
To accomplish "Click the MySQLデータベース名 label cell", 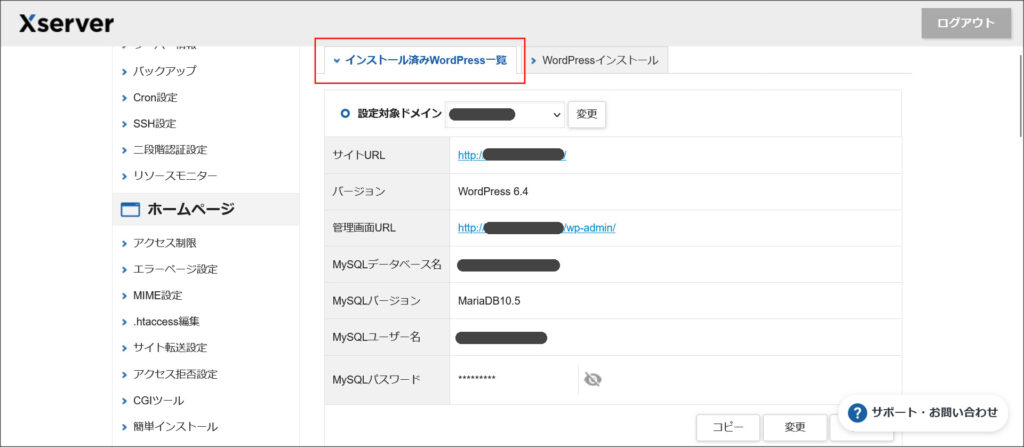I will pyautogui.click(x=387, y=265).
